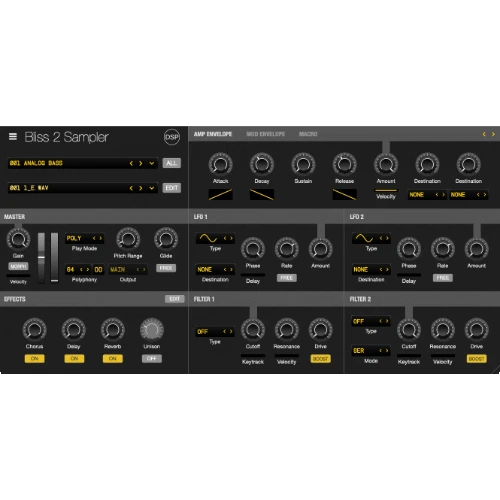Viewport: 500px width, 500px height.
Task: Change the LFO 1 NONE destination selector
Action: pyautogui.click(x=215, y=269)
